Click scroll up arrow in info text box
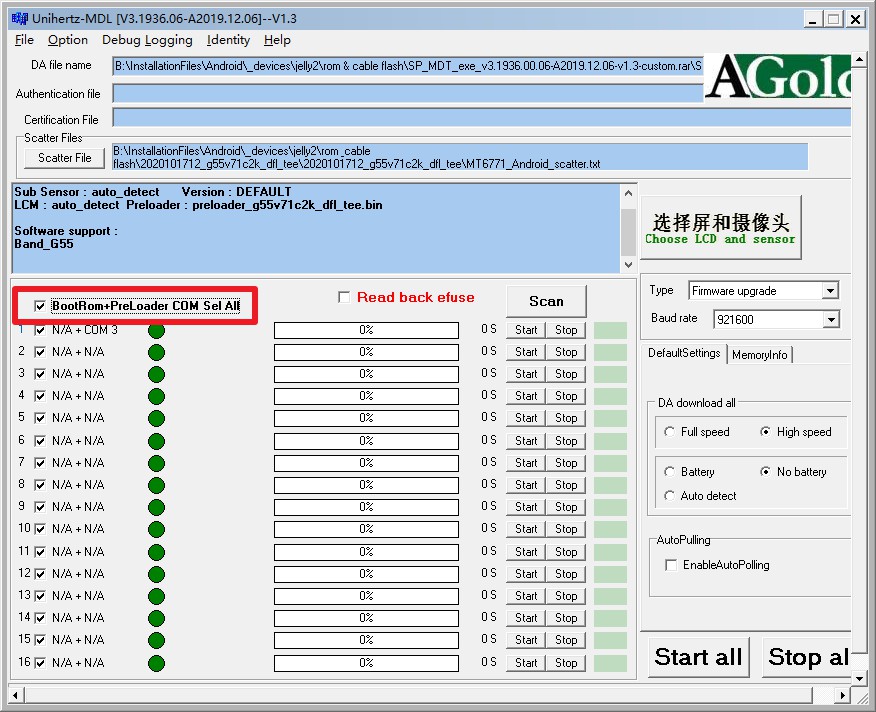The height and width of the screenshot is (712, 876). [x=629, y=193]
